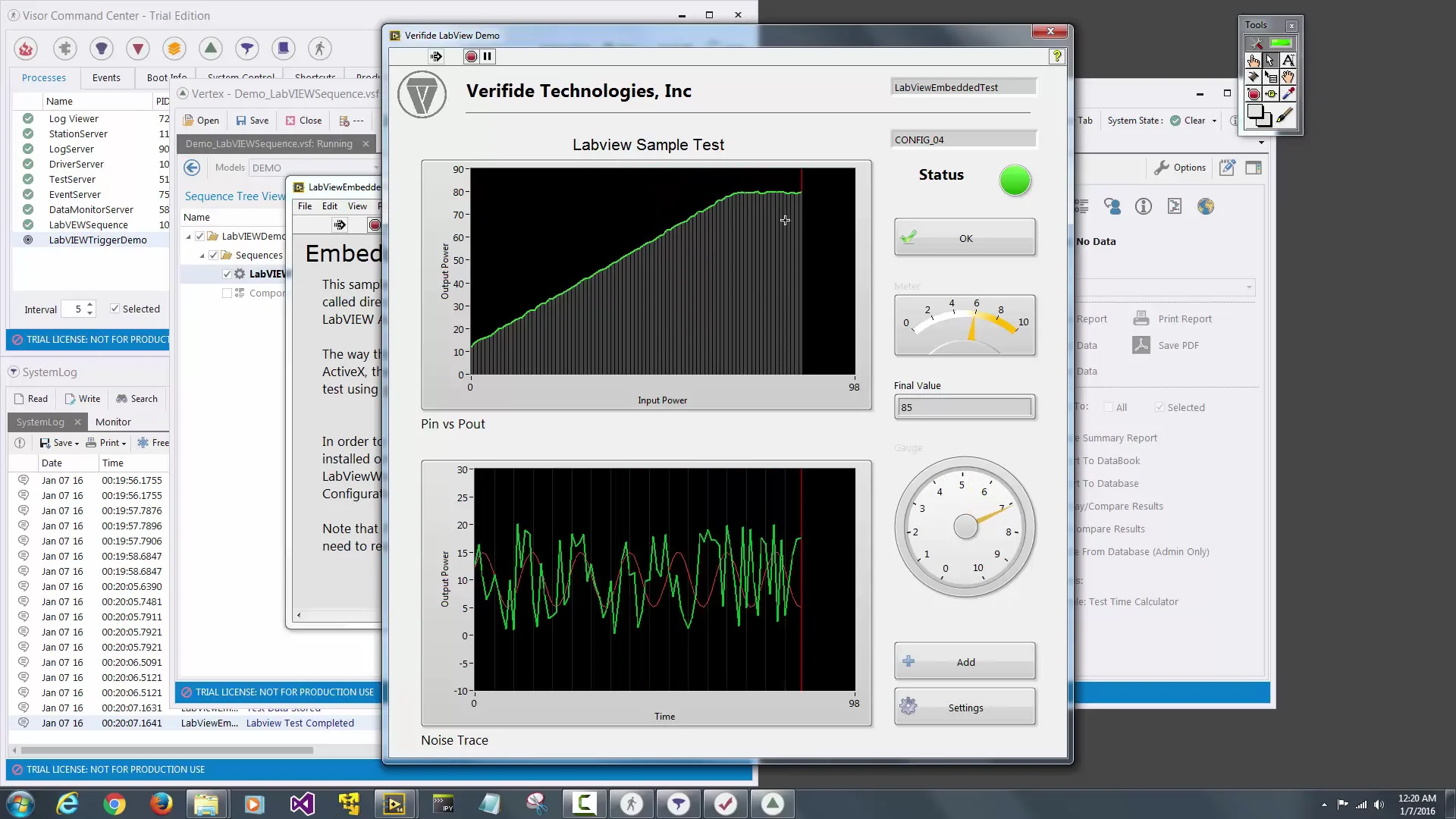
Task: Select the Wiring tool in the Tools palette
Action: click(x=1253, y=77)
